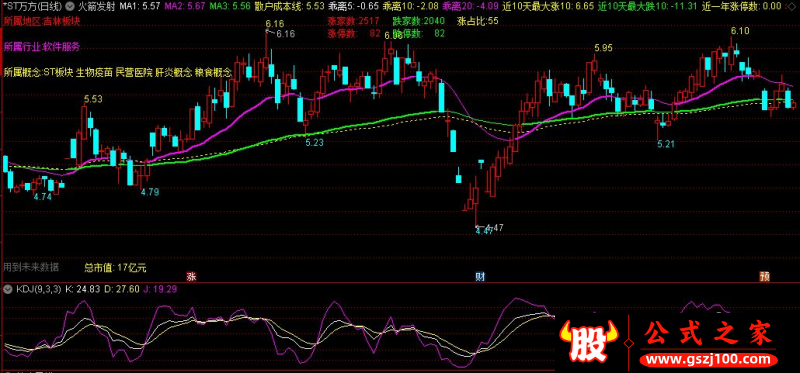Select the 所属地区:吉林板块 region label
This screenshot has height=373, width=800.
pyautogui.click(x=38, y=21)
